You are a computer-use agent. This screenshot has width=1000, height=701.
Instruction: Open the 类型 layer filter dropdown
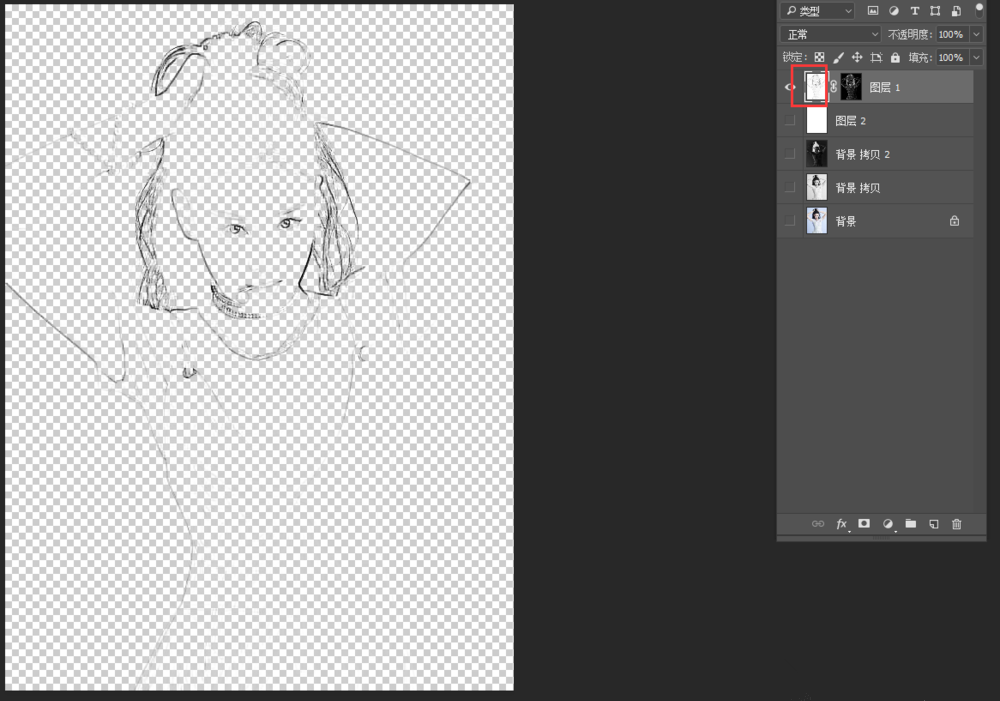click(x=816, y=10)
